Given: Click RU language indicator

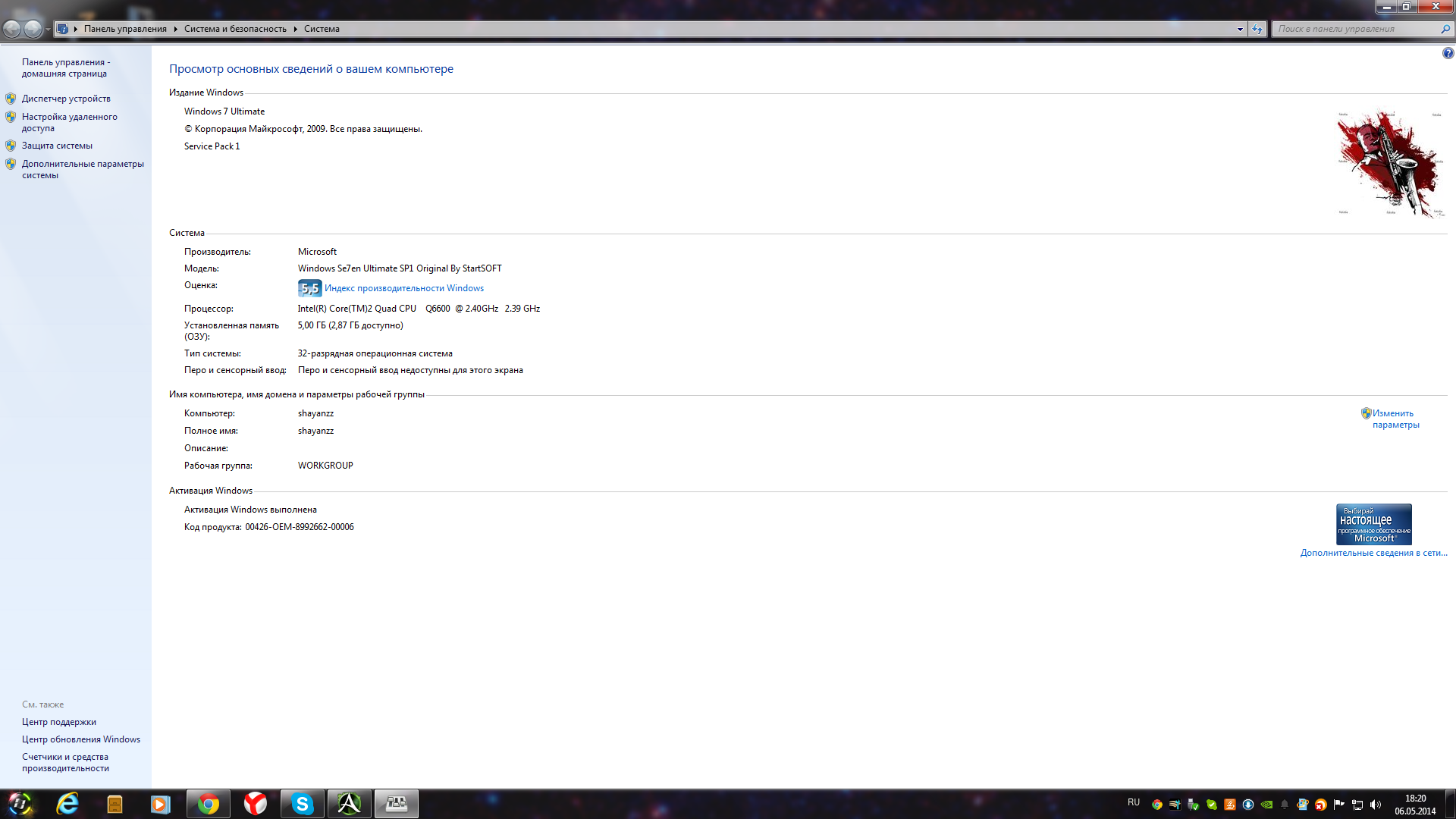Looking at the screenshot, I should (1134, 802).
